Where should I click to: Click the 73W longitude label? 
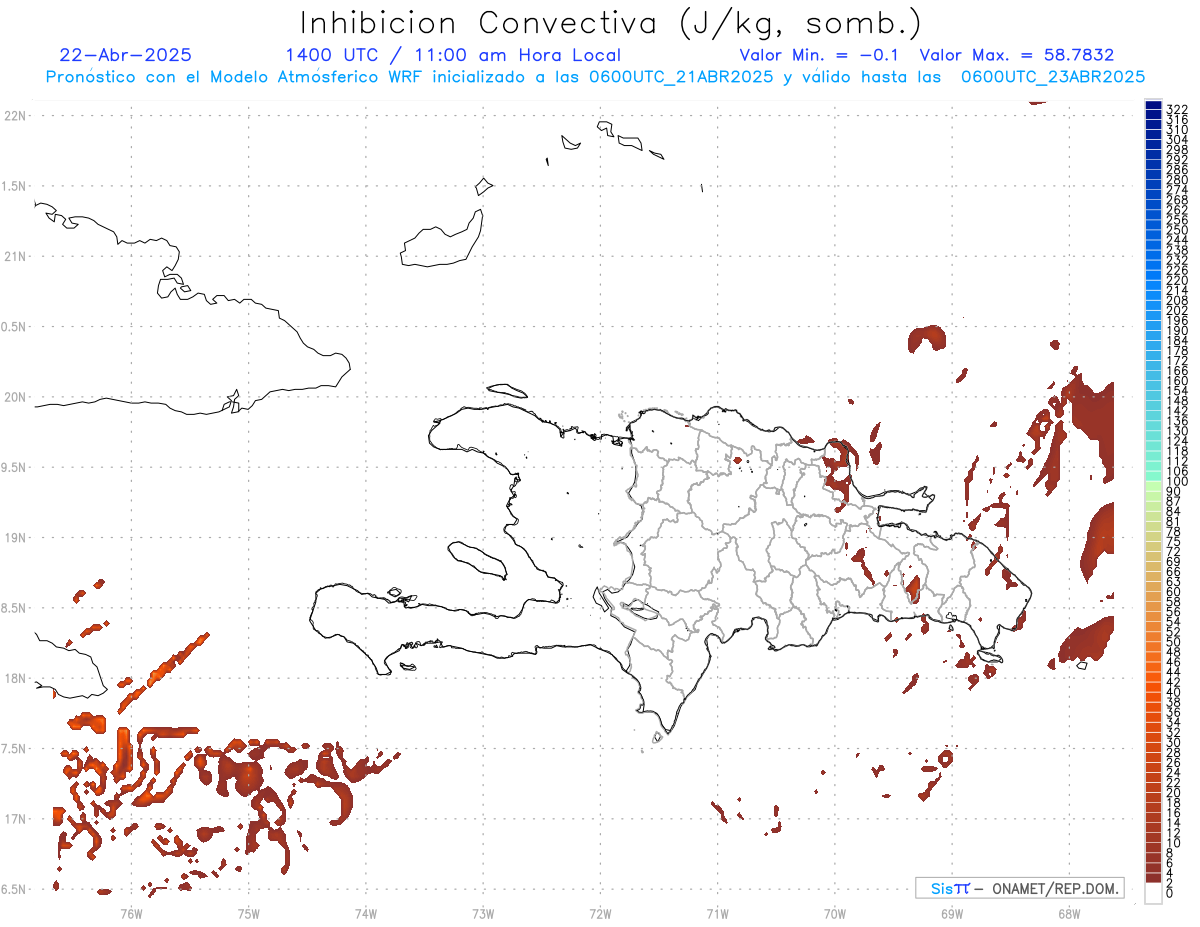pos(483,912)
